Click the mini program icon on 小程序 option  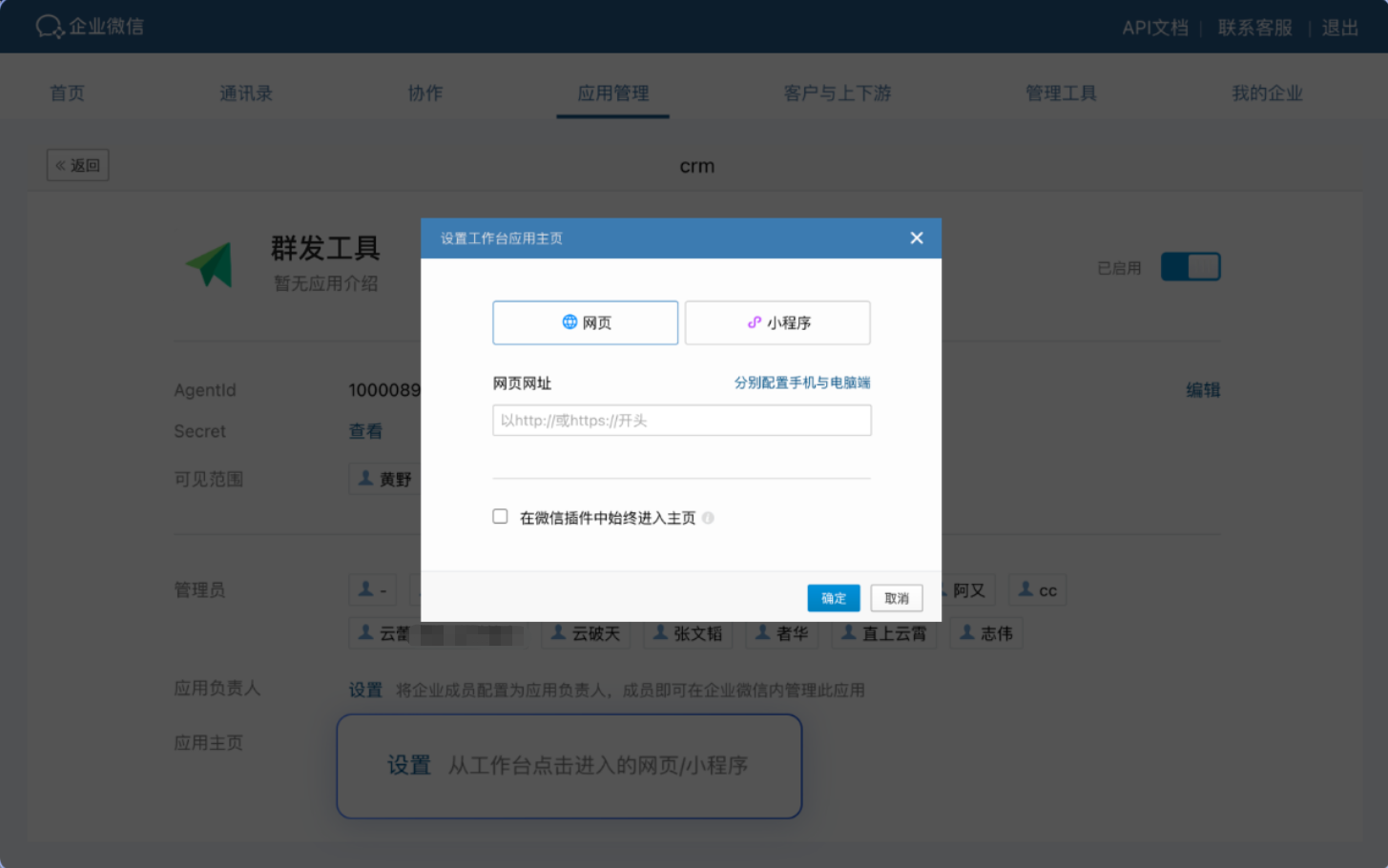coord(755,322)
